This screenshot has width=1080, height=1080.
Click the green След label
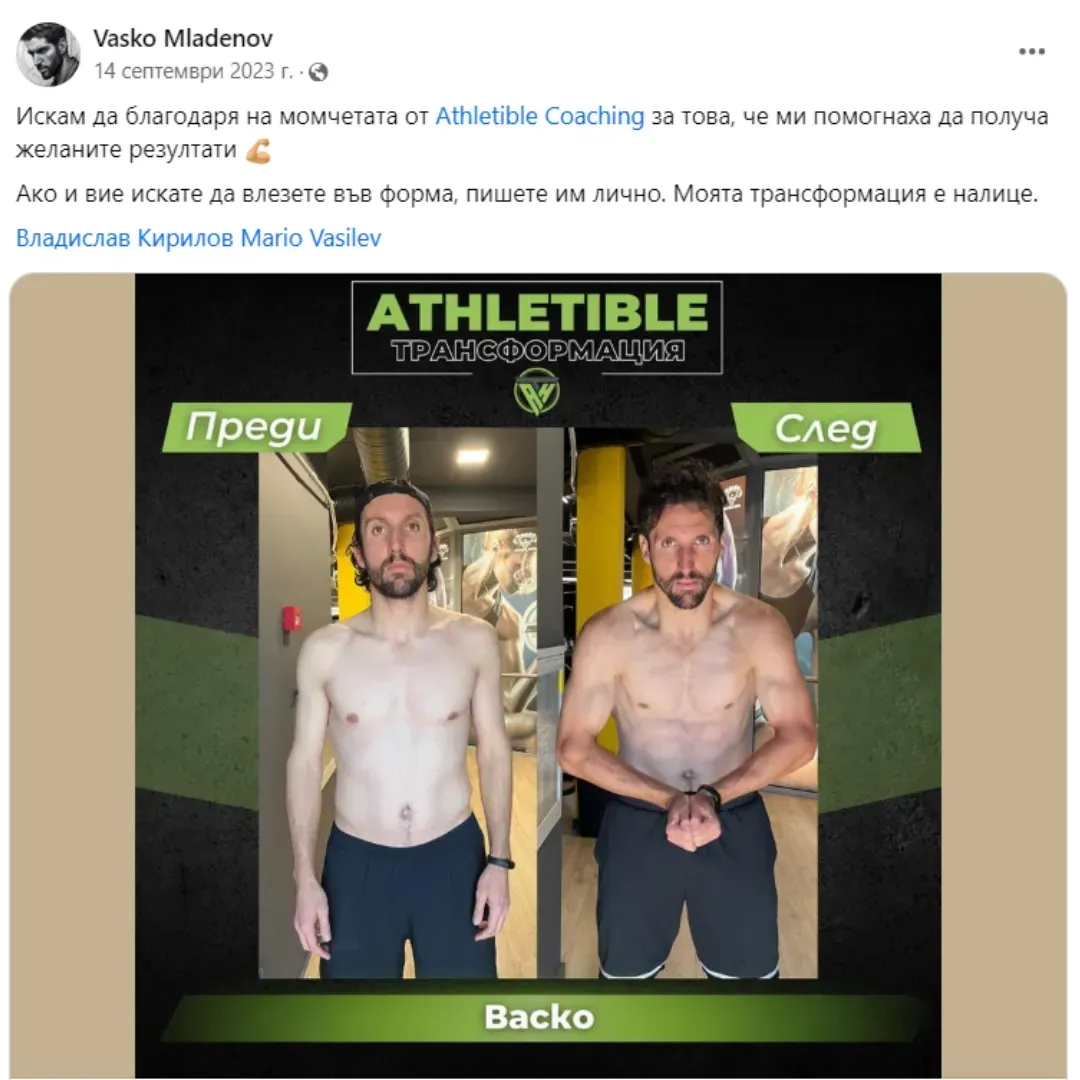coord(825,428)
